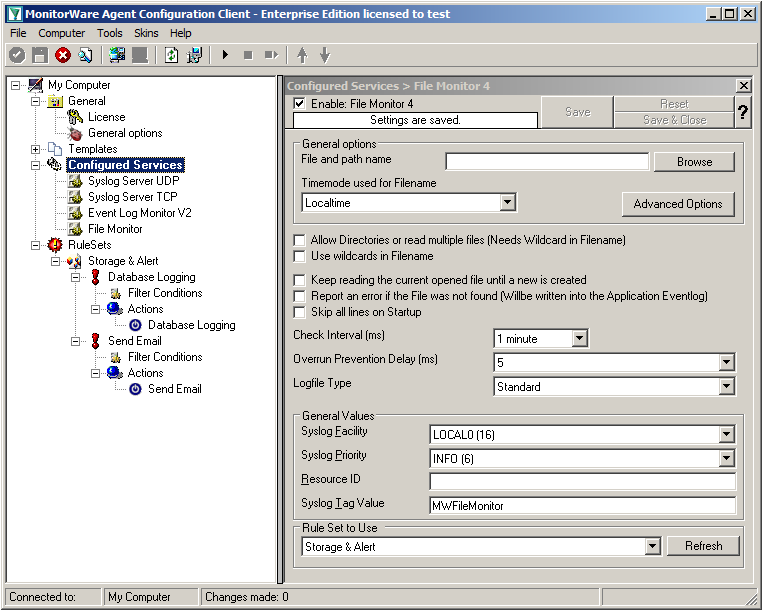Check Keep reading current opened file option

click(x=300, y=280)
